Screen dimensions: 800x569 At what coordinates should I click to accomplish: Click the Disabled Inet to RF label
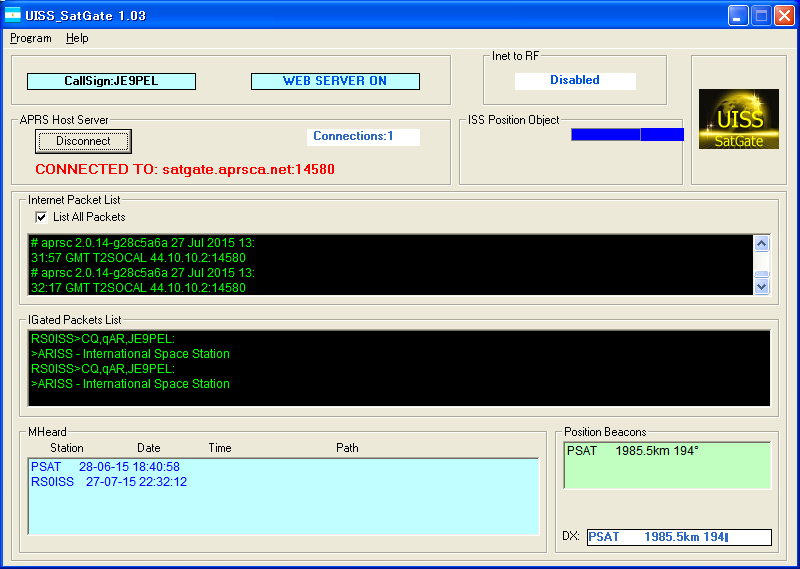(x=575, y=81)
